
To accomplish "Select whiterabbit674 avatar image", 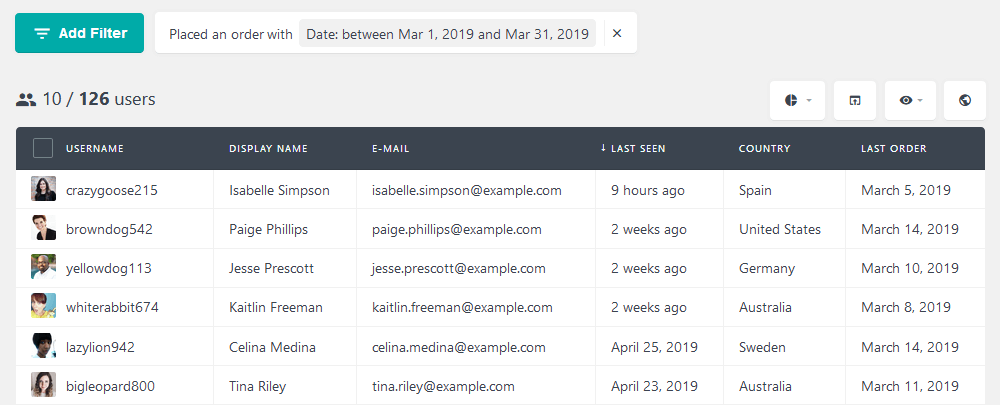I will click(43, 306).
